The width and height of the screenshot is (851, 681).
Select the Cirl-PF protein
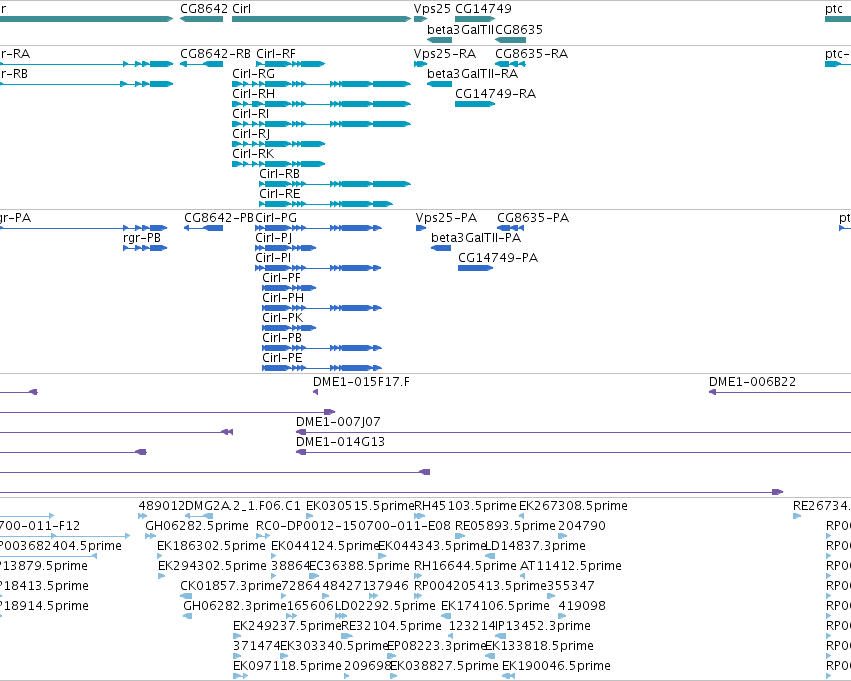[x=289, y=288]
